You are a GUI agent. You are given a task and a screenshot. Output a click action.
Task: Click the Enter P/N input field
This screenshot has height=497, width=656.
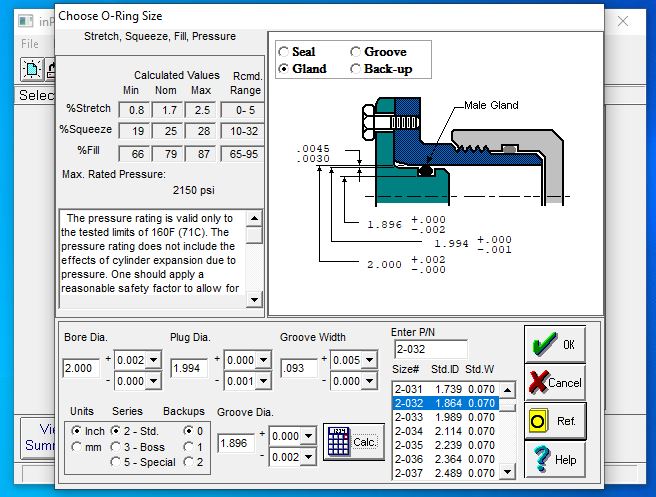(x=430, y=349)
